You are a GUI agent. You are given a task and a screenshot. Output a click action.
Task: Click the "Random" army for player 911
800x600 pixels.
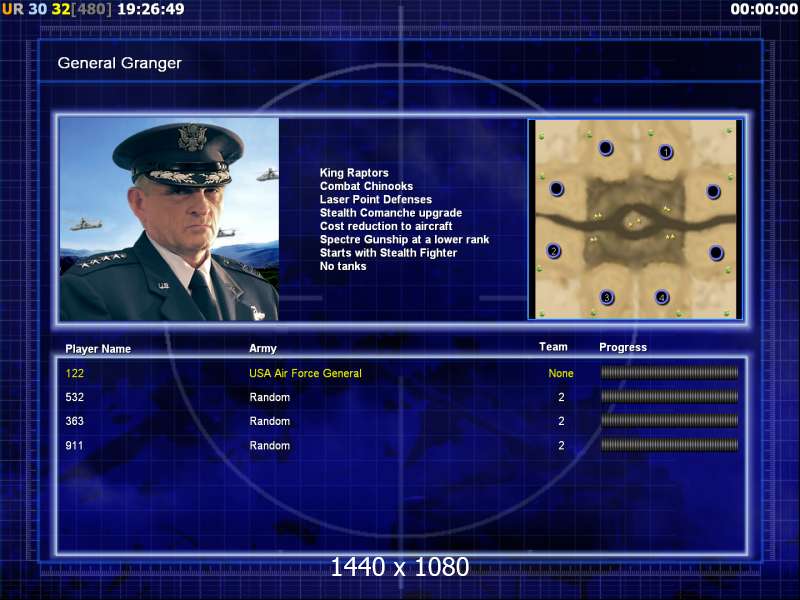(269, 445)
